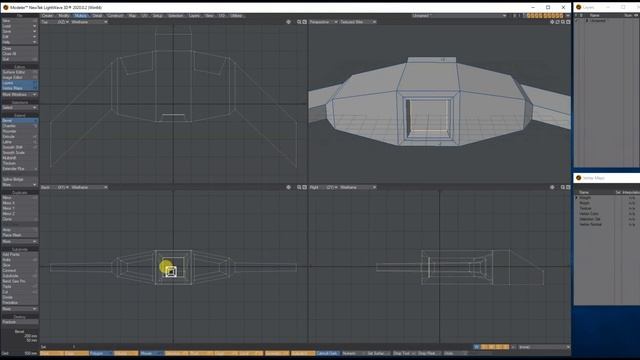Maximize the Top viewport with its expand icon
The height and width of the screenshot is (360, 640).
304,22
